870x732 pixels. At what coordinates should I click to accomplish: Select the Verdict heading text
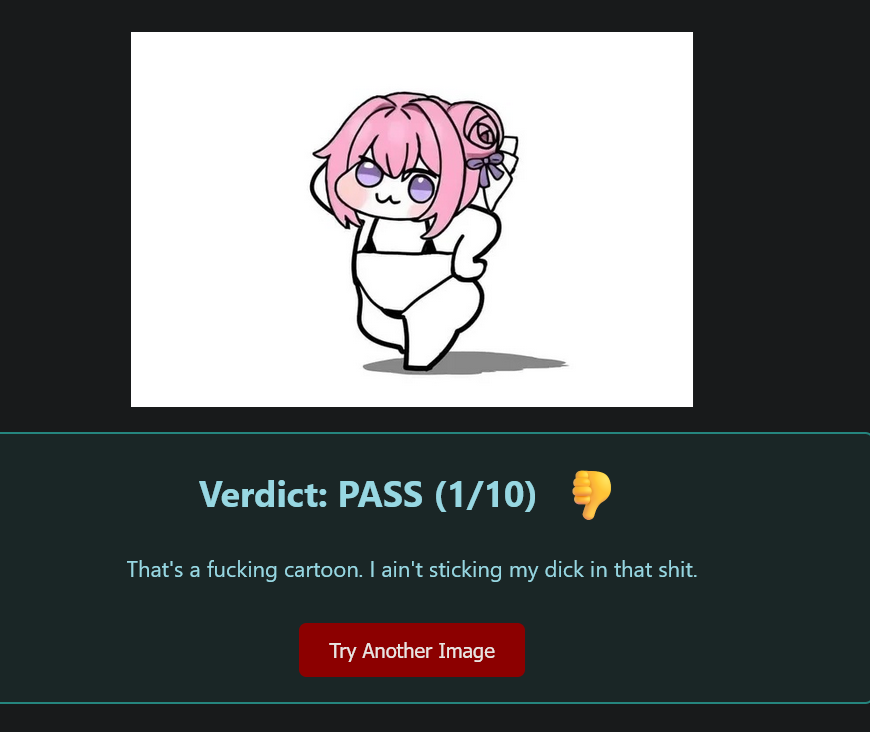(368, 494)
